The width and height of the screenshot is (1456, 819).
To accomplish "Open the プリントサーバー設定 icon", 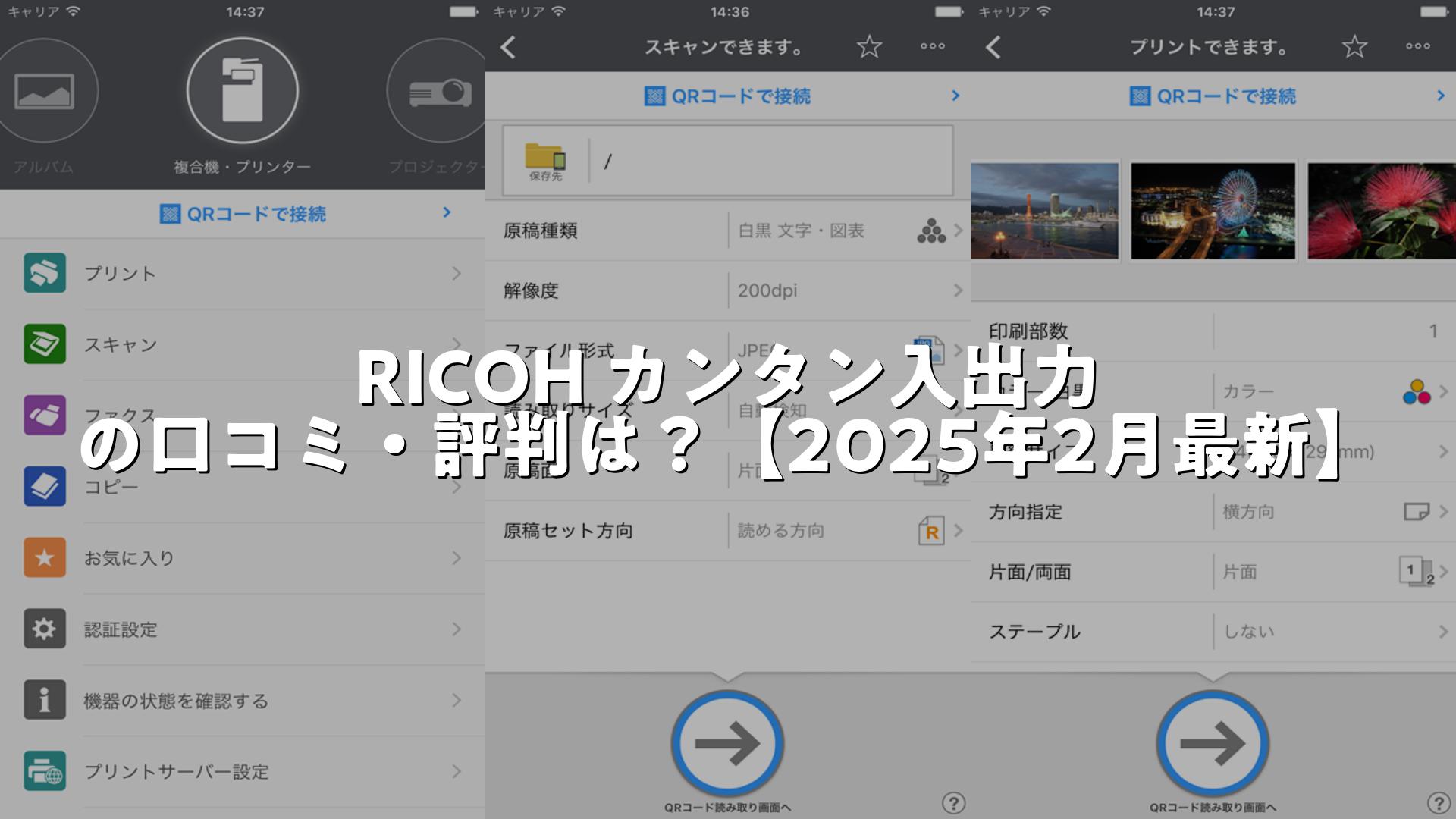I will [x=45, y=770].
